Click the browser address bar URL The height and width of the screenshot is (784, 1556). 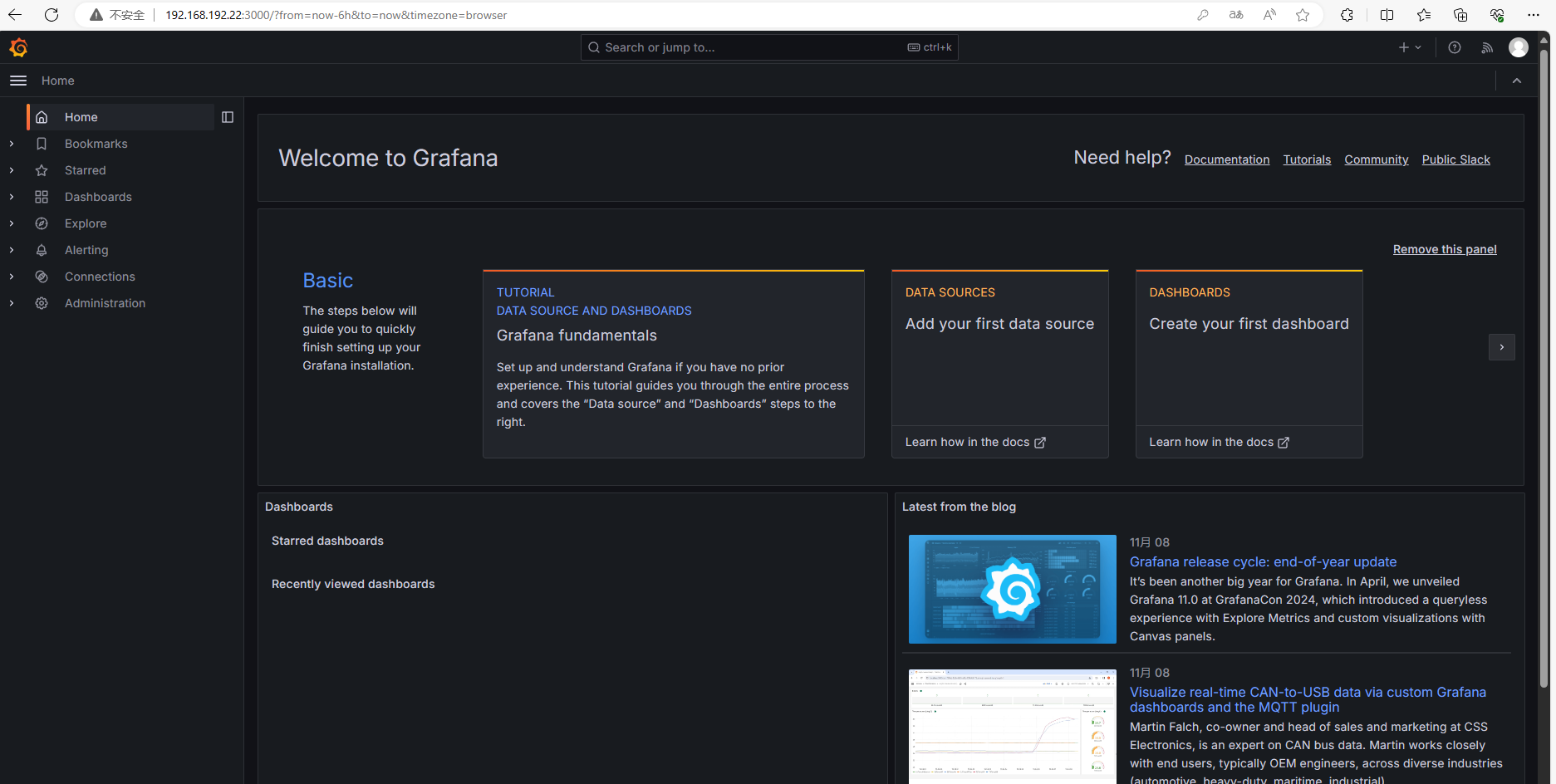pos(336,15)
